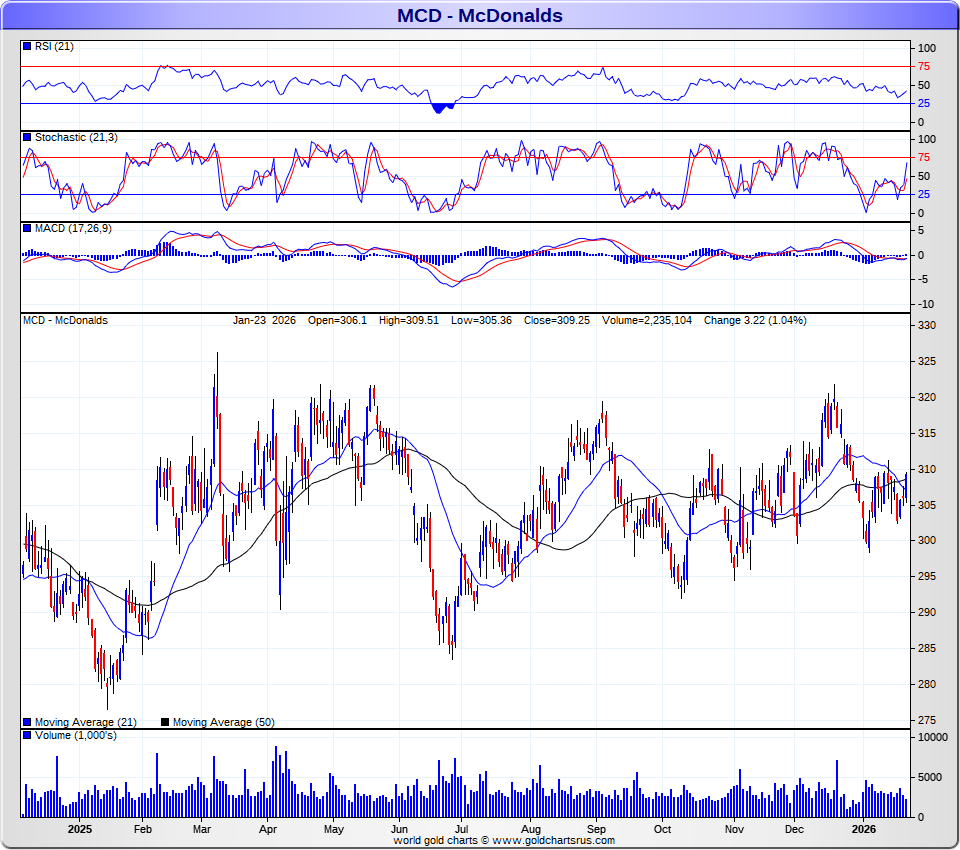This screenshot has width=960, height=850.
Task: Click the RSI (21) blue legend square
Action: pos(28,46)
